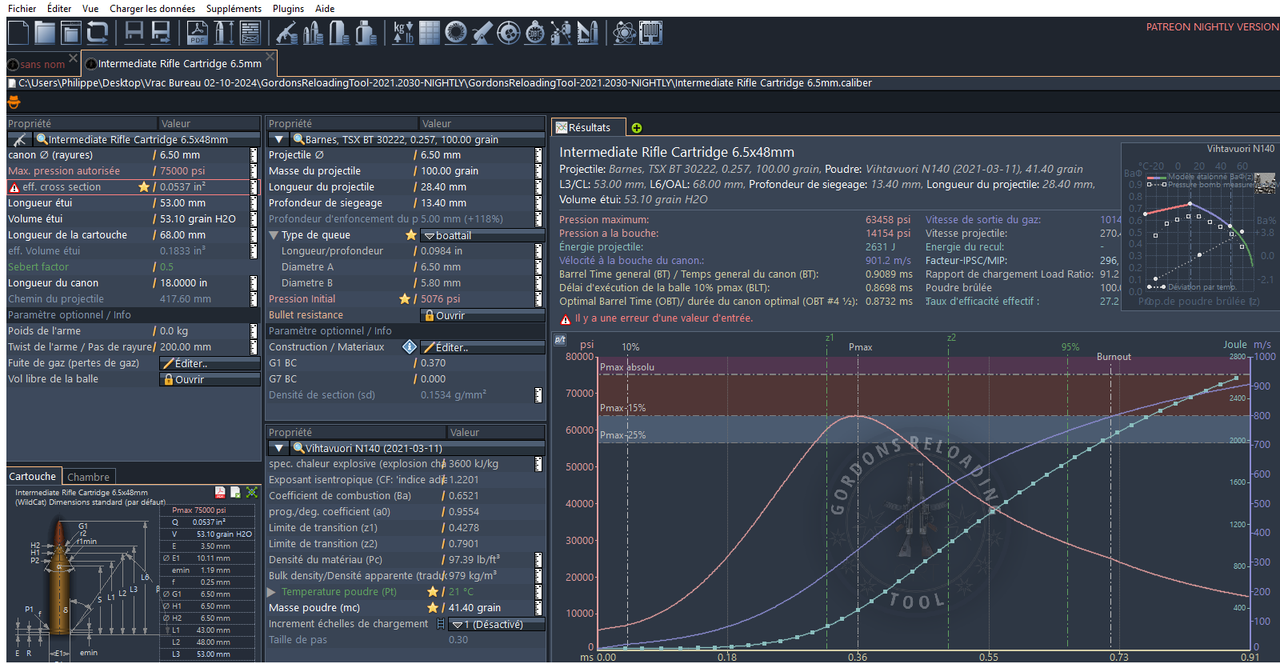The height and width of the screenshot is (664, 1280).
Task: Click the new file toolbar icon
Action: pos(18,33)
